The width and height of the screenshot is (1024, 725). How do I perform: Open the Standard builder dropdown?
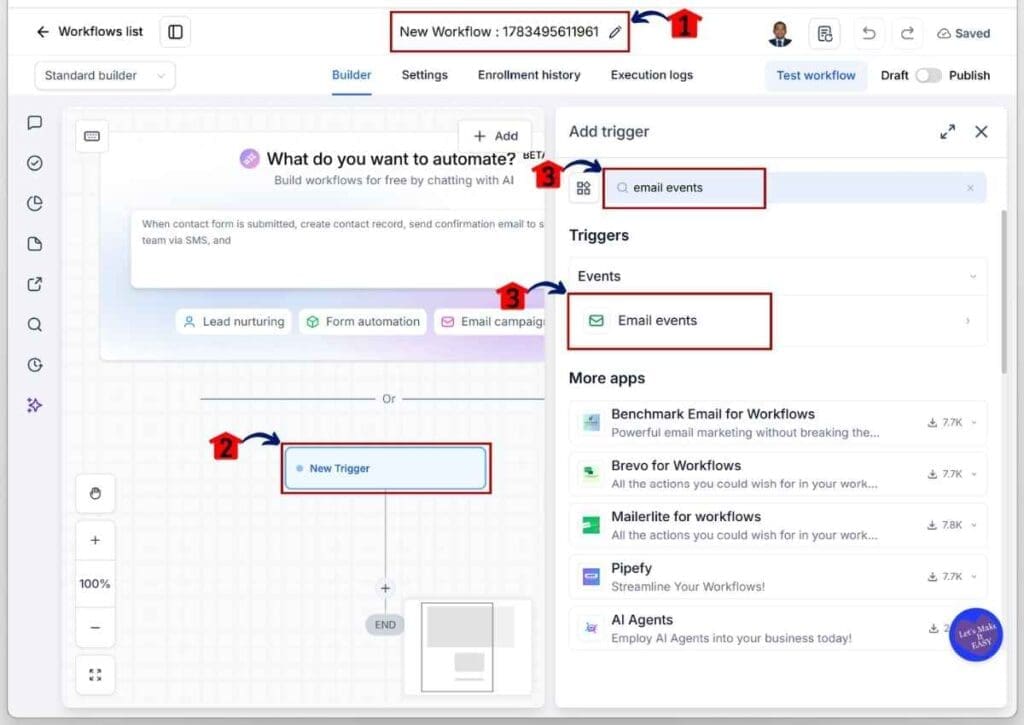(104, 76)
